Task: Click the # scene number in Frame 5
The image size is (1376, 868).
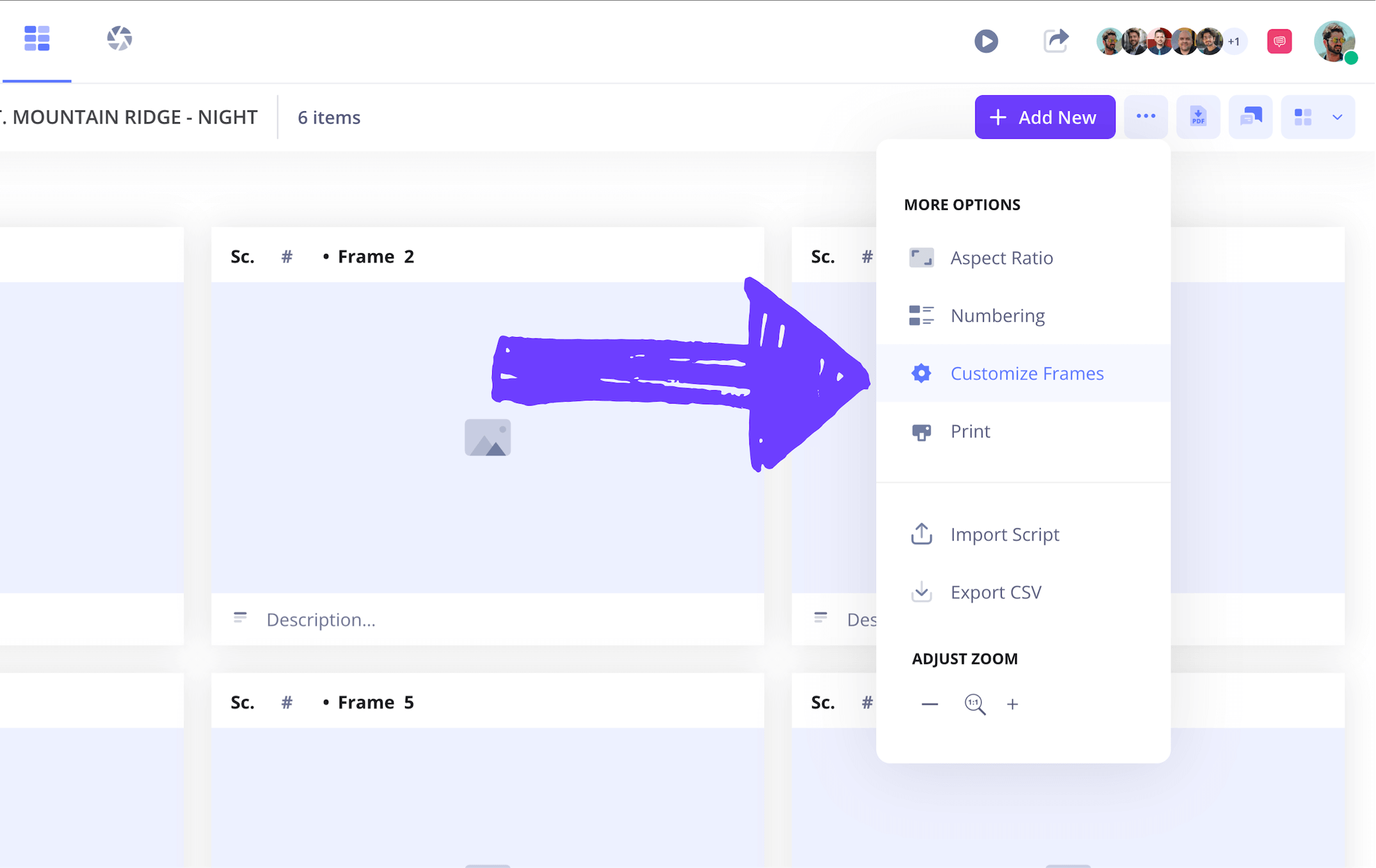Action: click(x=287, y=702)
